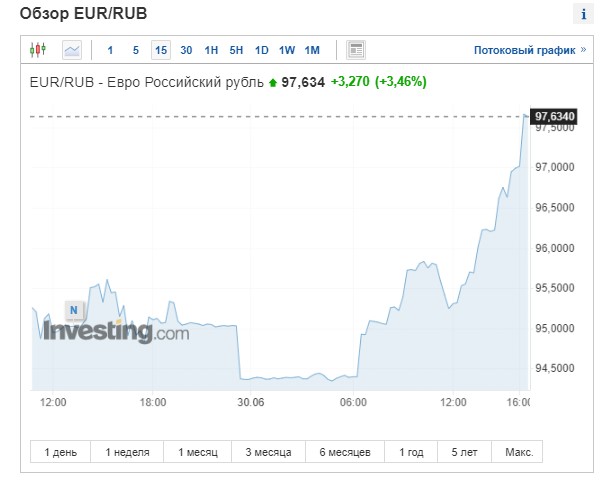601x488 pixels.
Task: Select the 5H interval
Action: click(x=236, y=50)
